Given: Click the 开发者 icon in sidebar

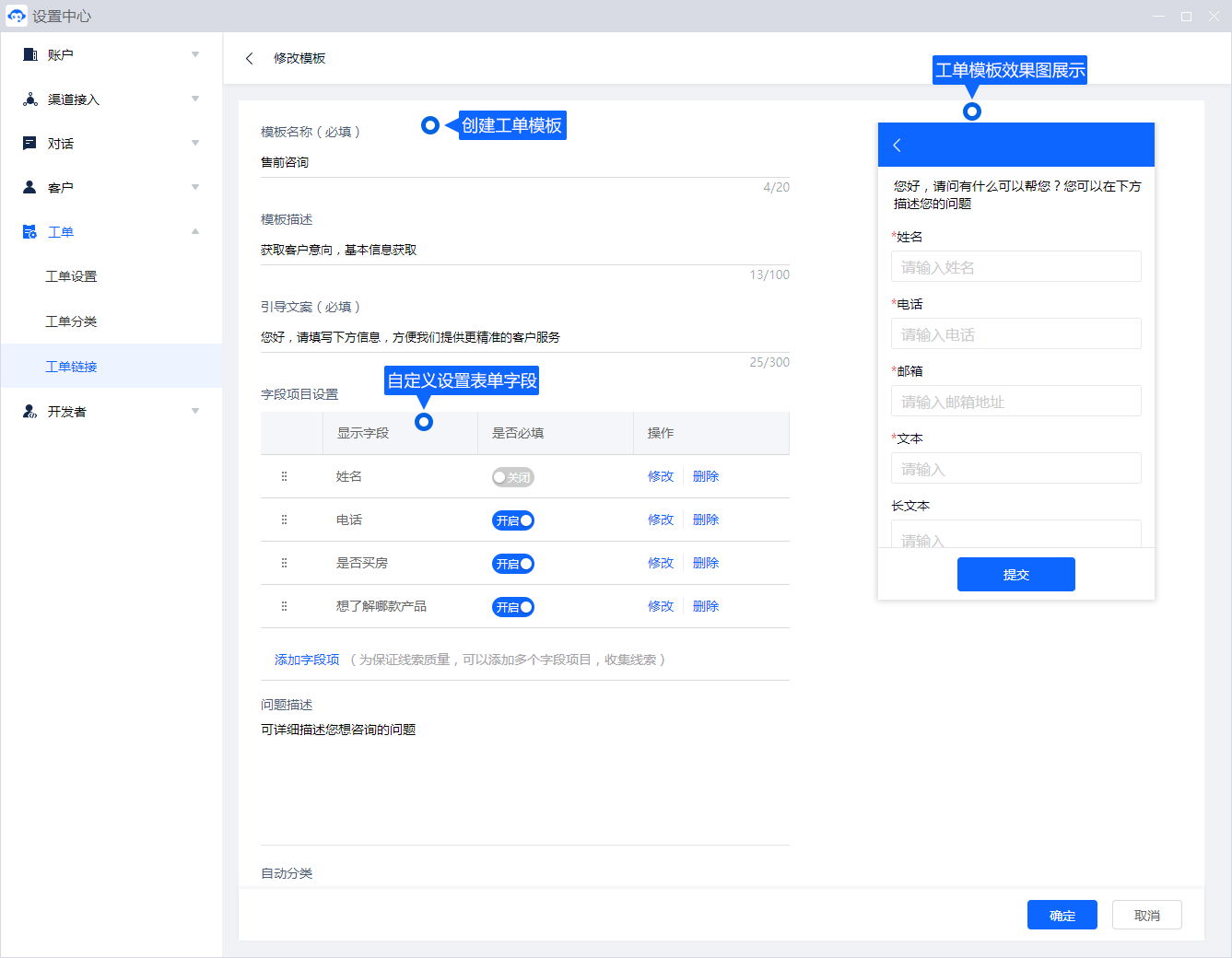Looking at the screenshot, I should coord(29,412).
